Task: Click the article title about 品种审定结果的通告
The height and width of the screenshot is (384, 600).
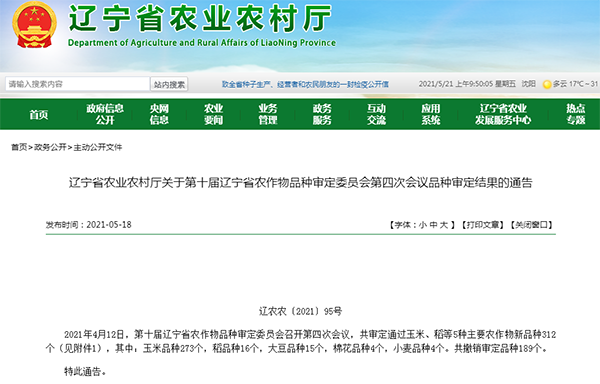Action: (x=300, y=183)
